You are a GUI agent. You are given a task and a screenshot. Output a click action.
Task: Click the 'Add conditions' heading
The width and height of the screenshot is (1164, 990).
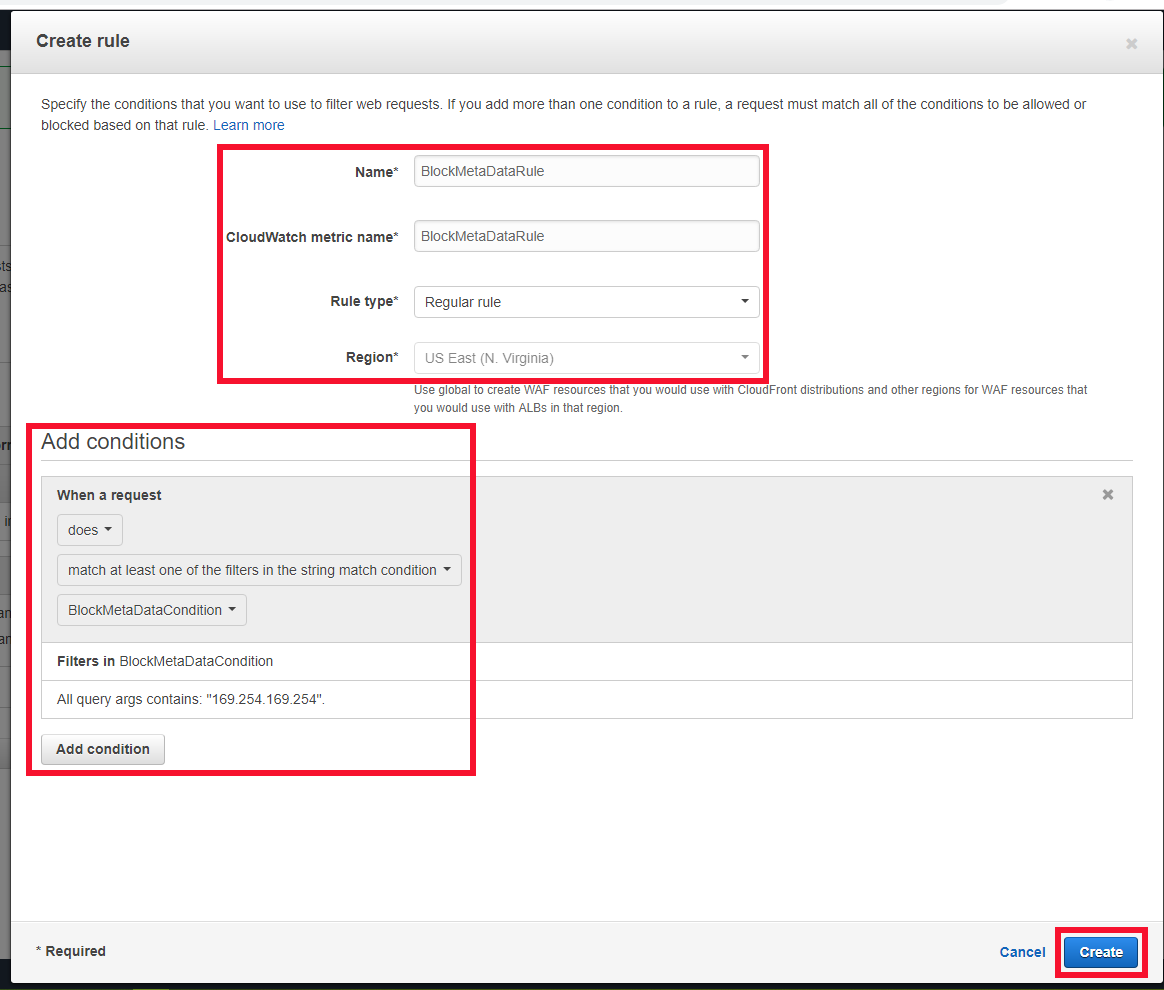pyautogui.click(x=113, y=442)
